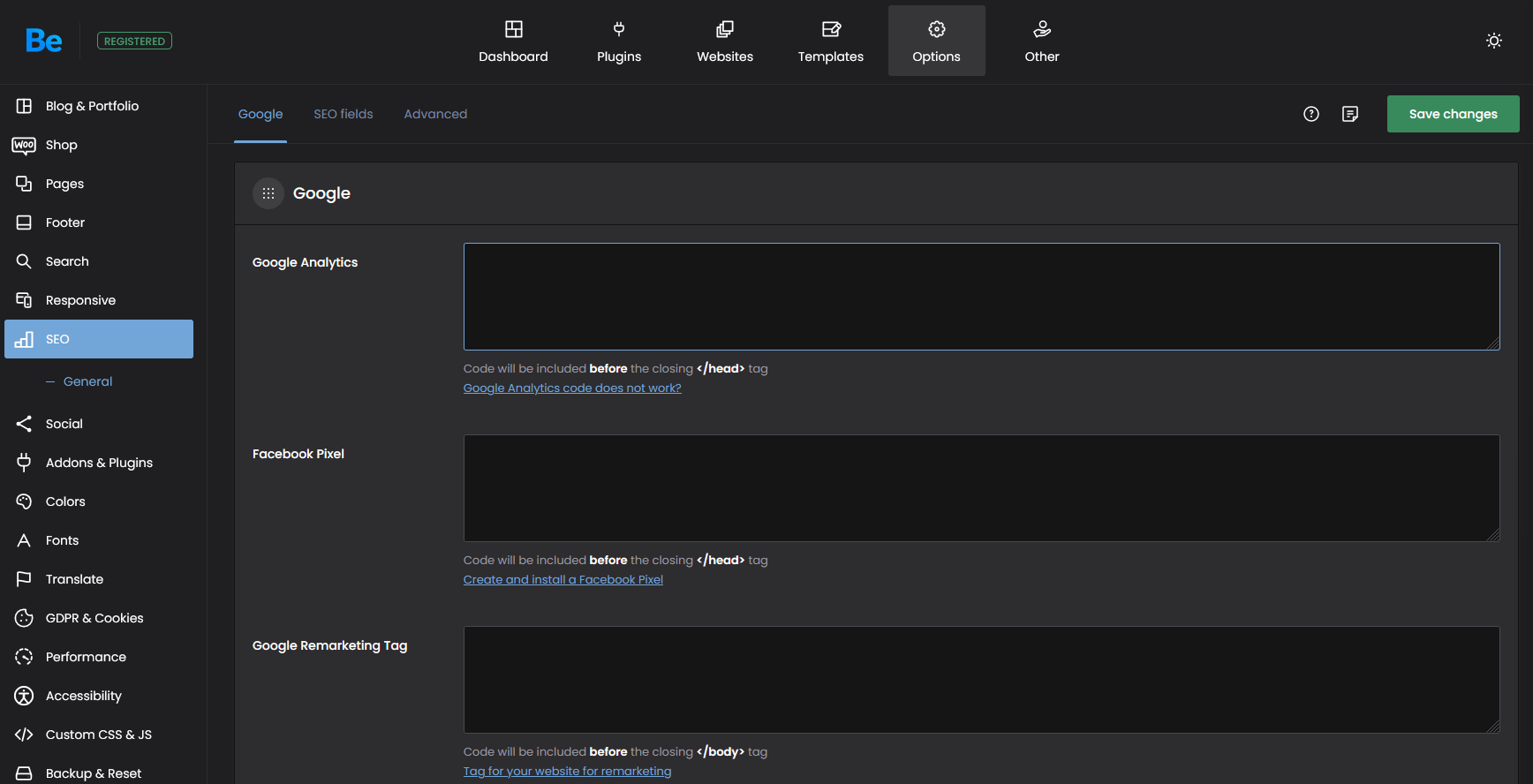Screen dimensions: 1533x784
Task: Select the Shop label in sidebar
Action: [62, 145]
